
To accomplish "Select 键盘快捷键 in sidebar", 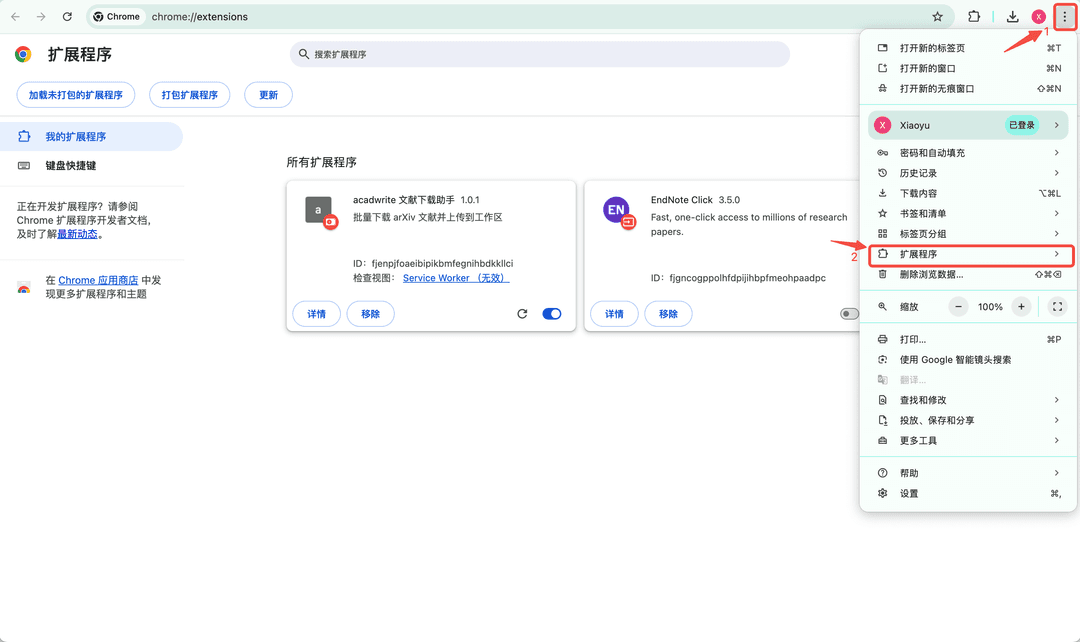I will pyautogui.click(x=91, y=165).
